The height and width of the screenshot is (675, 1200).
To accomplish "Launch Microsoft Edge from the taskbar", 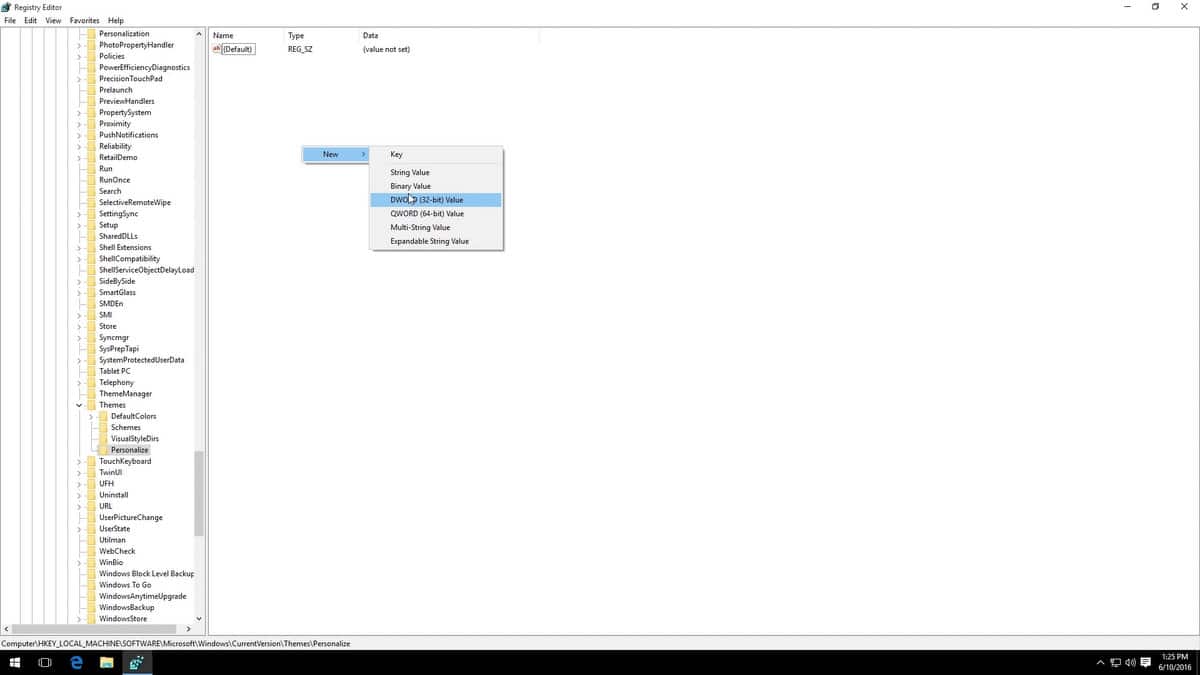I will [76, 662].
